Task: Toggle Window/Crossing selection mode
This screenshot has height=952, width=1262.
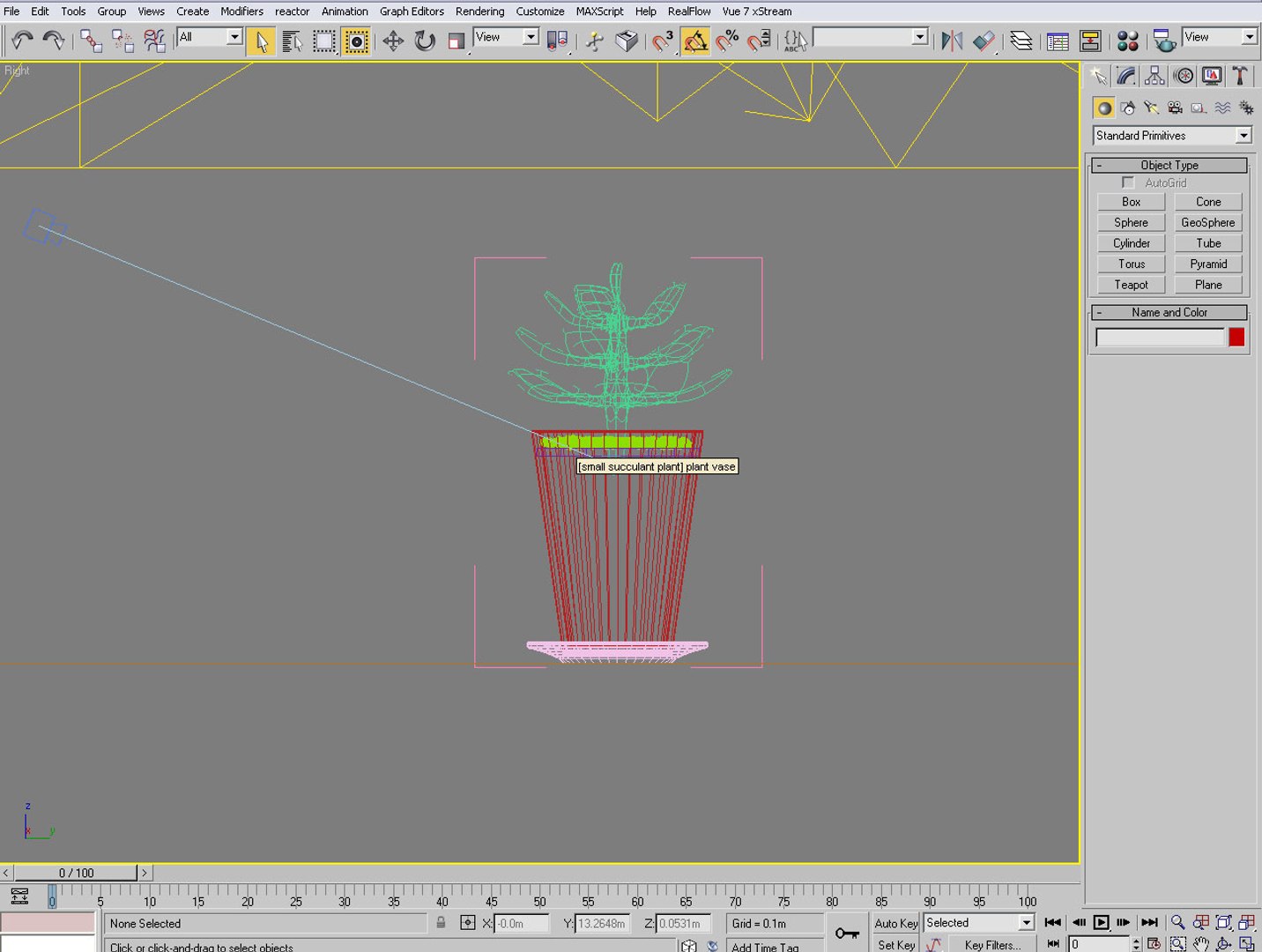Action: (356, 41)
